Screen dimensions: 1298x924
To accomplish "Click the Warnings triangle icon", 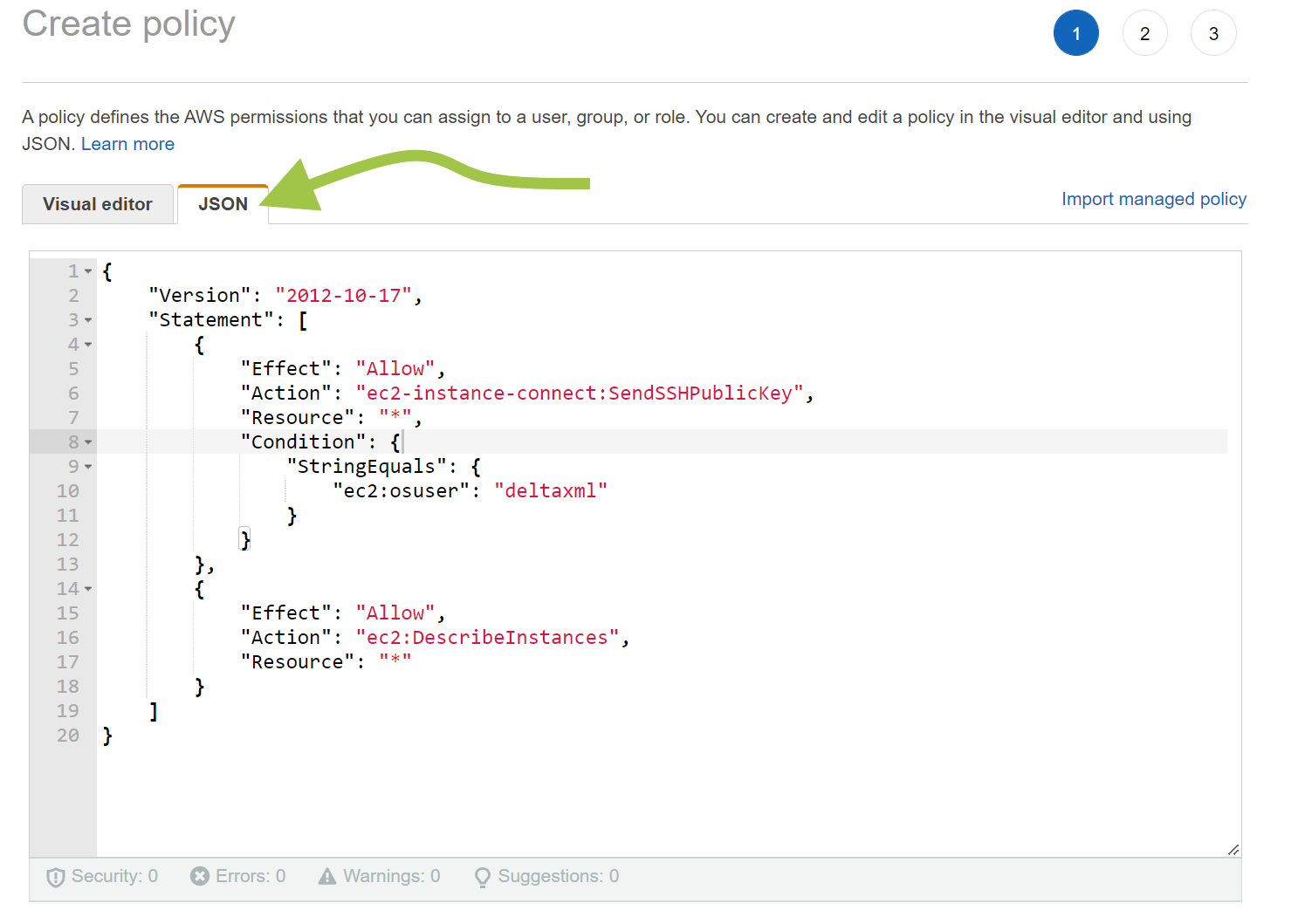I will click(x=327, y=876).
